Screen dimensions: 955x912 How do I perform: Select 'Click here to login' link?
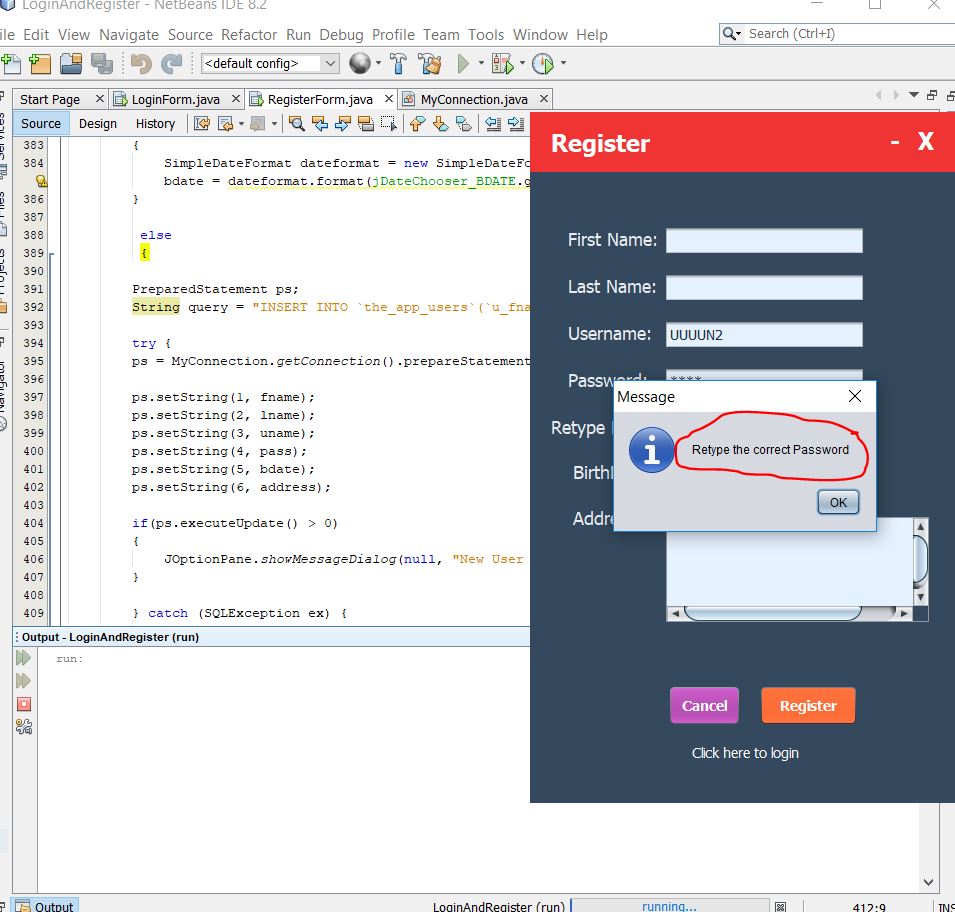pos(745,753)
